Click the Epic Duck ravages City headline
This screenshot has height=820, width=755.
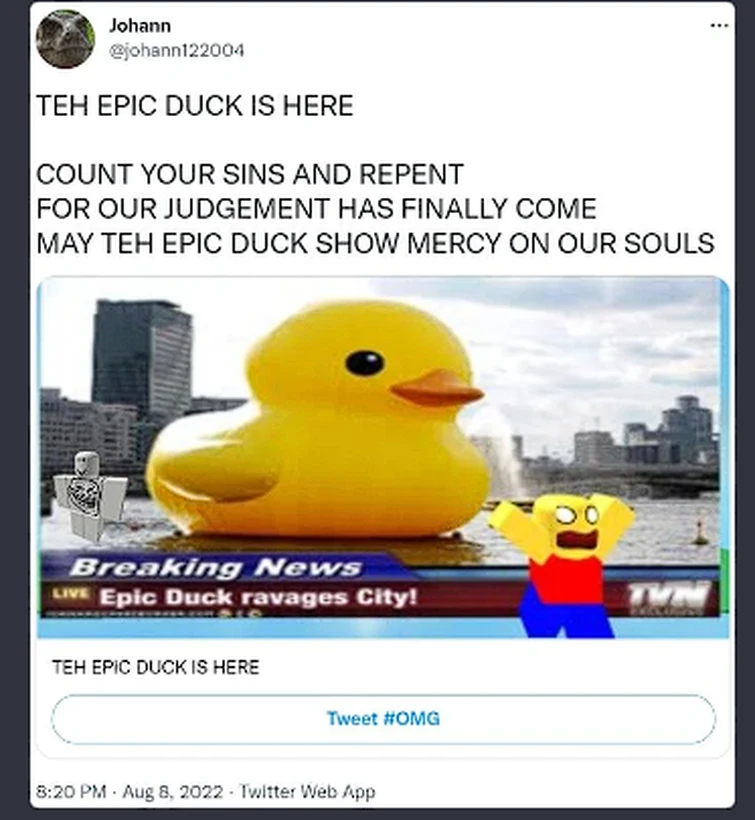(259, 597)
